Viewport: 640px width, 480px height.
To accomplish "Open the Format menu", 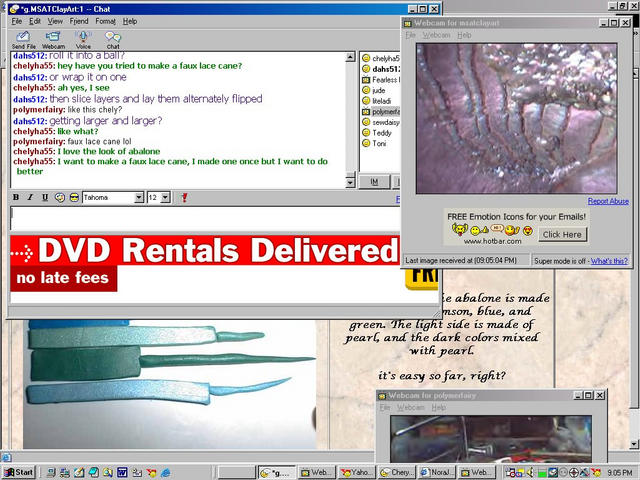I will click(105, 21).
